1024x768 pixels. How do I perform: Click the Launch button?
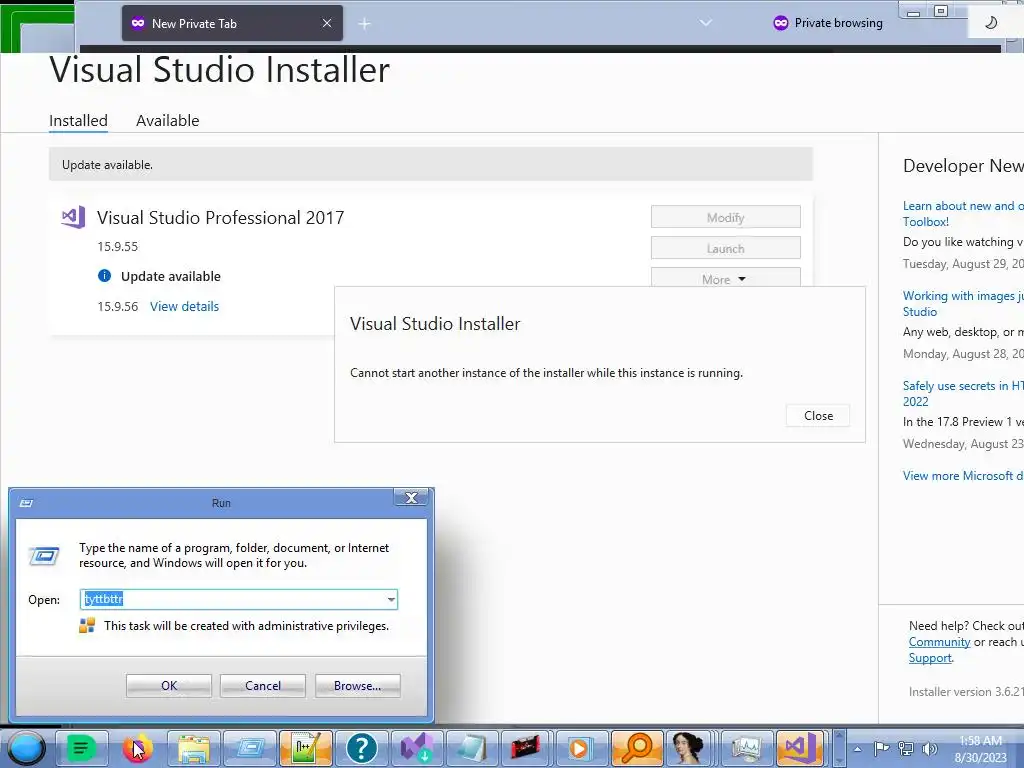coord(726,248)
